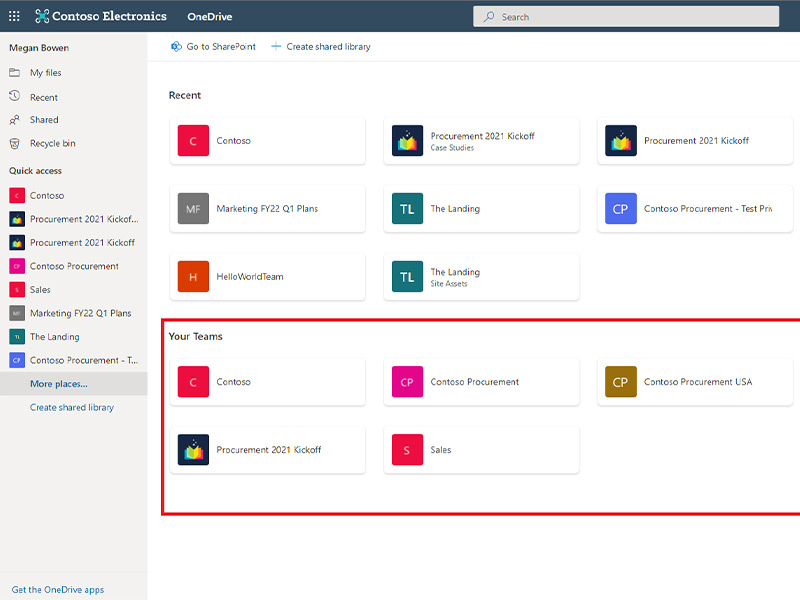The width and height of the screenshot is (800, 600).
Task: Open truncated Procurement 2021 Kickof... Quick access icon
Action: [17, 219]
